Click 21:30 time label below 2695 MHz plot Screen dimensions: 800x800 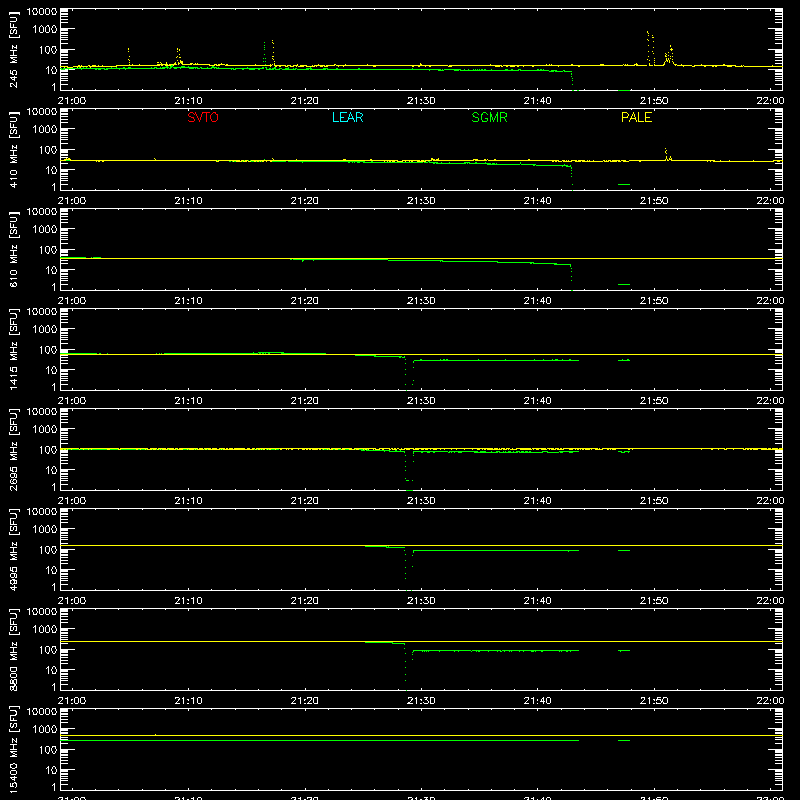tap(421, 501)
